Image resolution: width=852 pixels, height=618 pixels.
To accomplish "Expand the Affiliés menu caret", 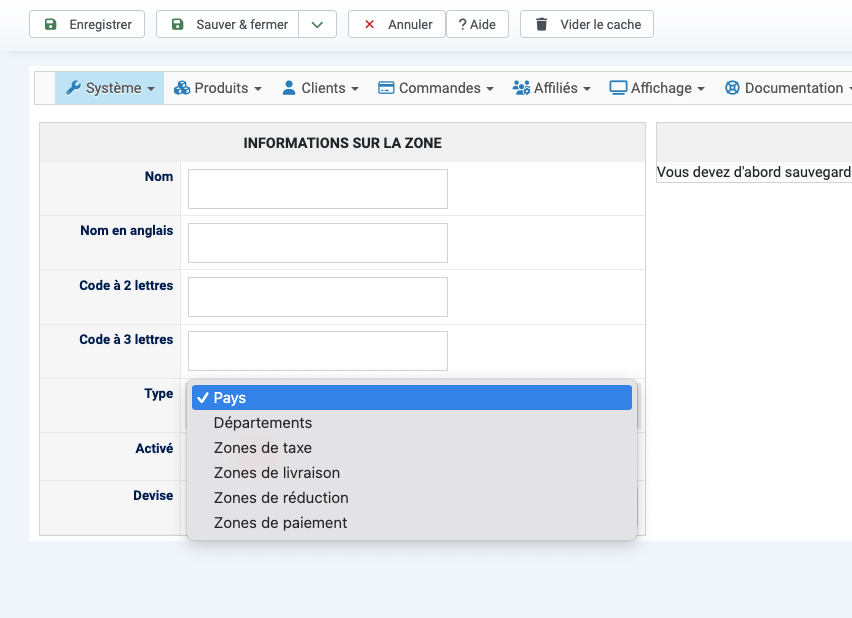I will (587, 89).
